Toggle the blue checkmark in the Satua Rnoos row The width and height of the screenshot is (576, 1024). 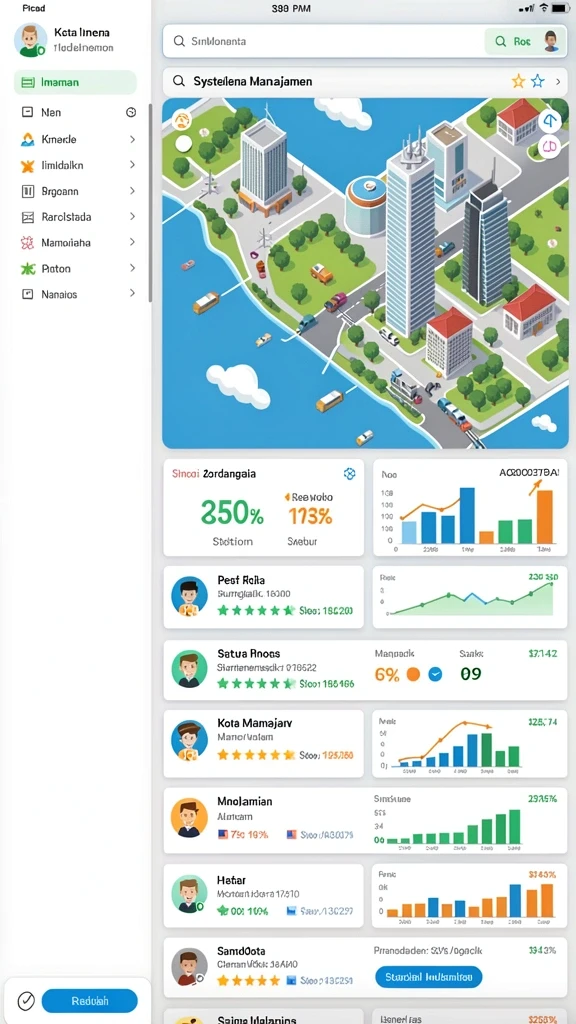tap(435, 675)
